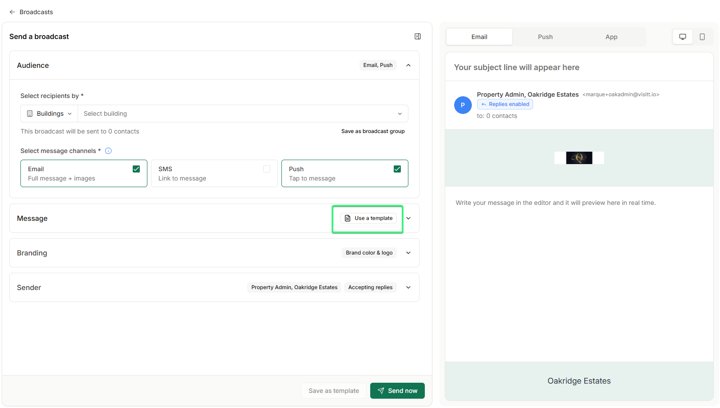This screenshot has height=408, width=720.
Task: Click the Broadcasts breadcrumb link
Action: coord(36,12)
